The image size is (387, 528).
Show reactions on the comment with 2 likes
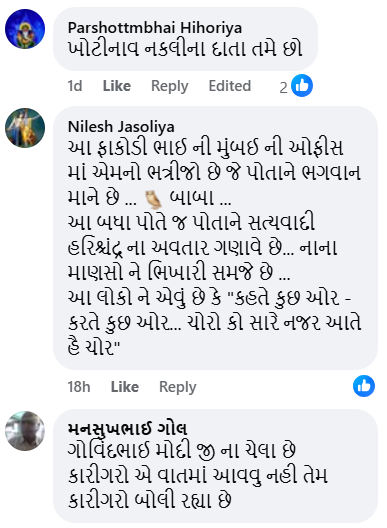pos(302,86)
